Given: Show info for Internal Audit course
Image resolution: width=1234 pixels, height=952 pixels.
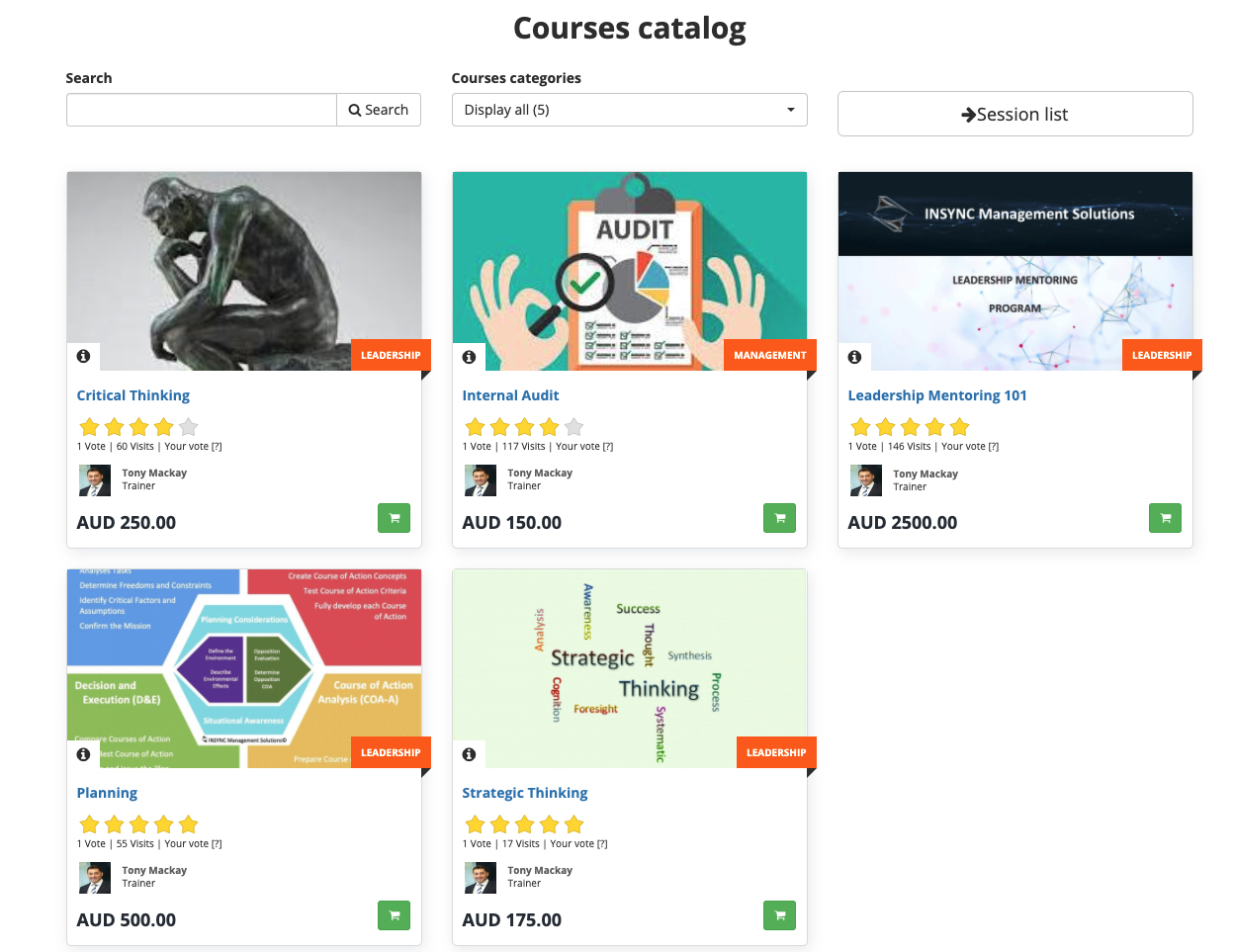Looking at the screenshot, I should pos(470,356).
